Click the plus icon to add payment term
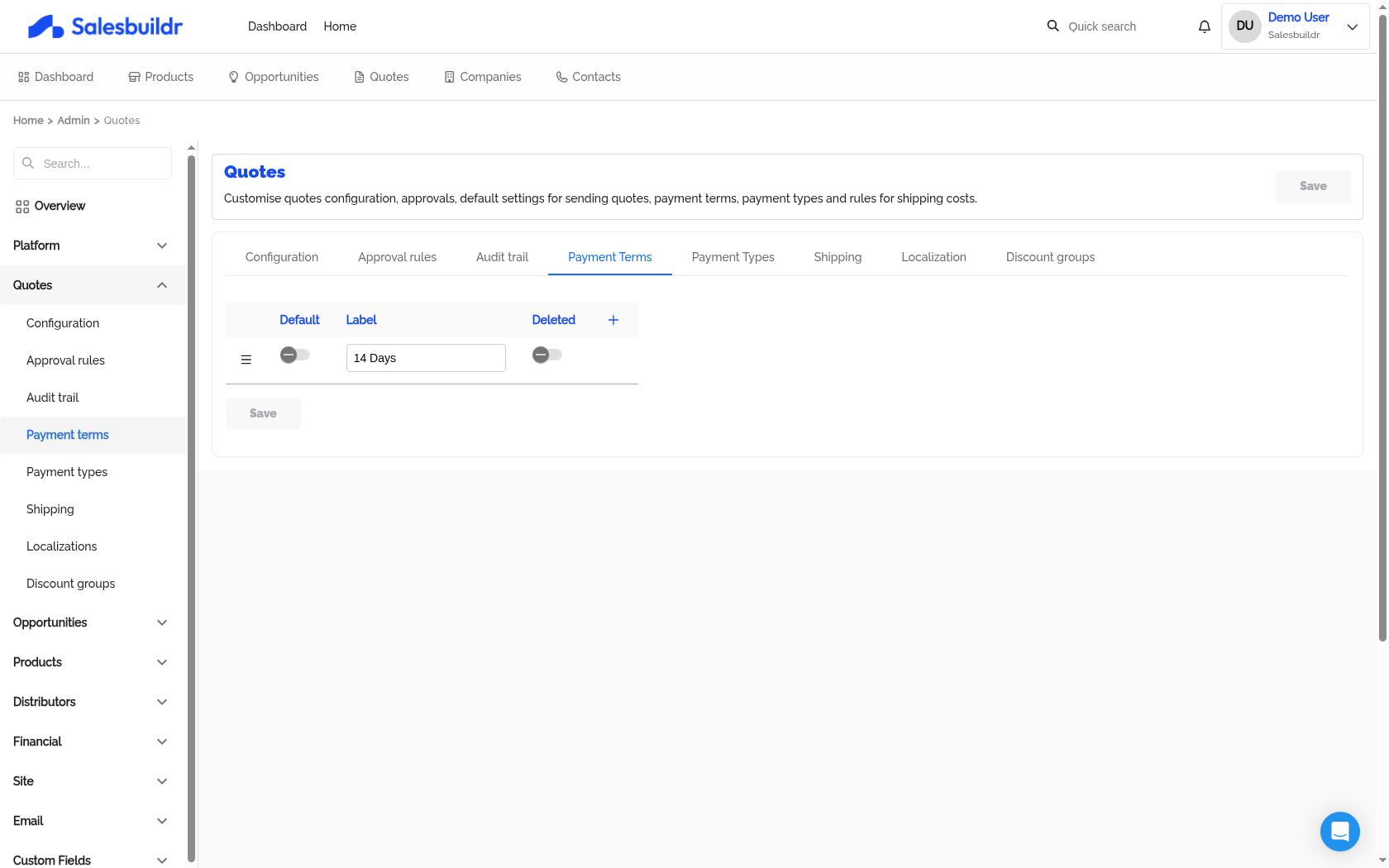Screen dimensions: 1389x868 613,320
